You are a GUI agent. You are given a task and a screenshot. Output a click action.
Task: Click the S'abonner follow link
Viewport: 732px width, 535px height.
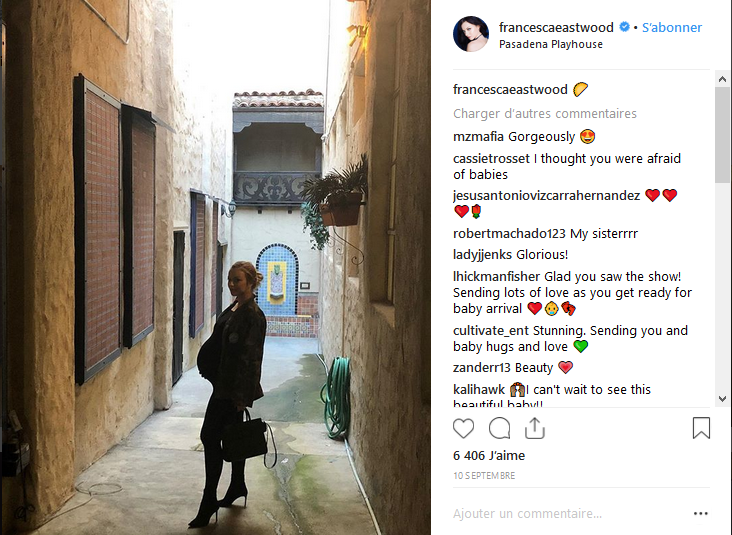pyautogui.click(x=672, y=28)
